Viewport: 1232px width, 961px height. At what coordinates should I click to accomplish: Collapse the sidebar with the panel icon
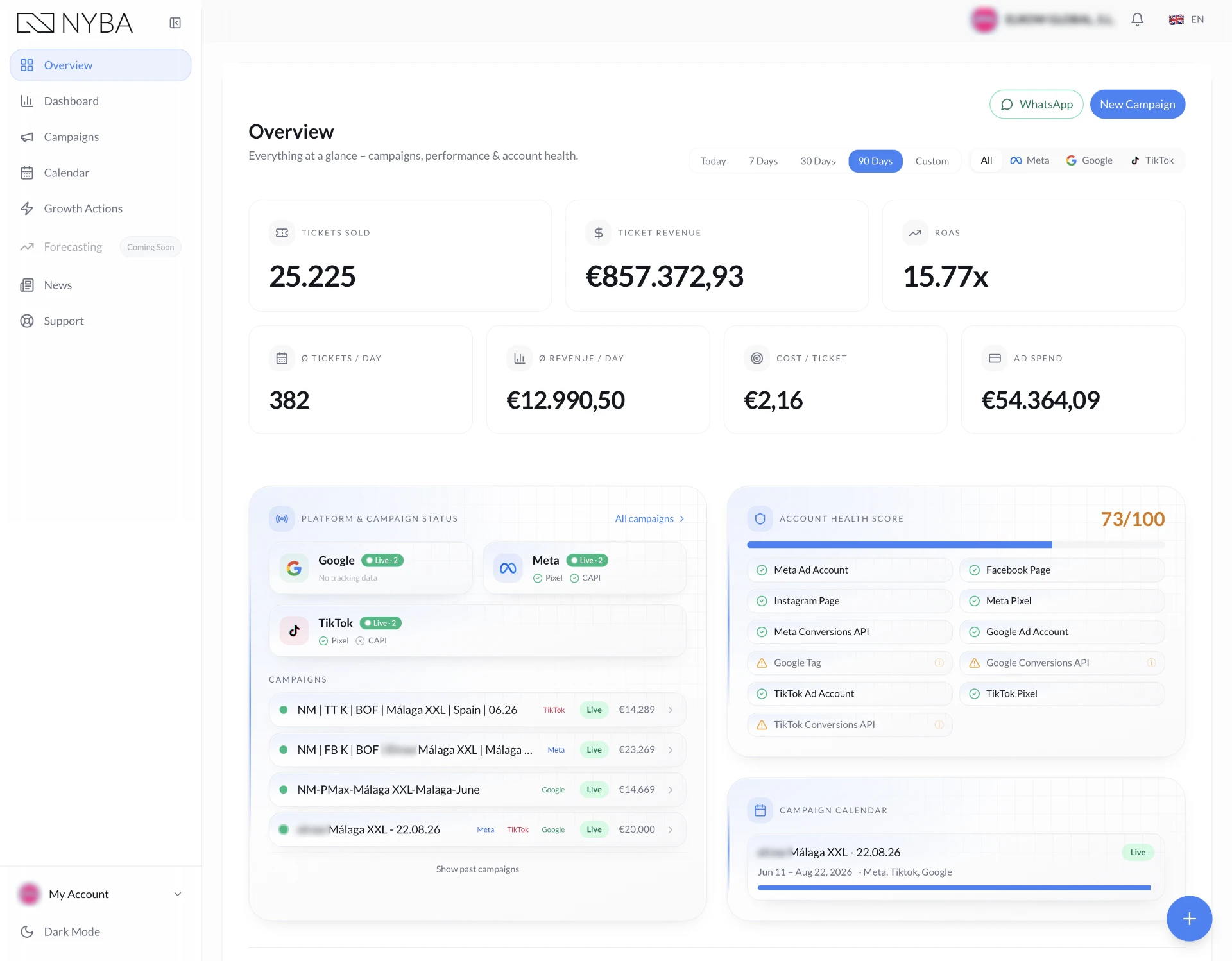[175, 23]
